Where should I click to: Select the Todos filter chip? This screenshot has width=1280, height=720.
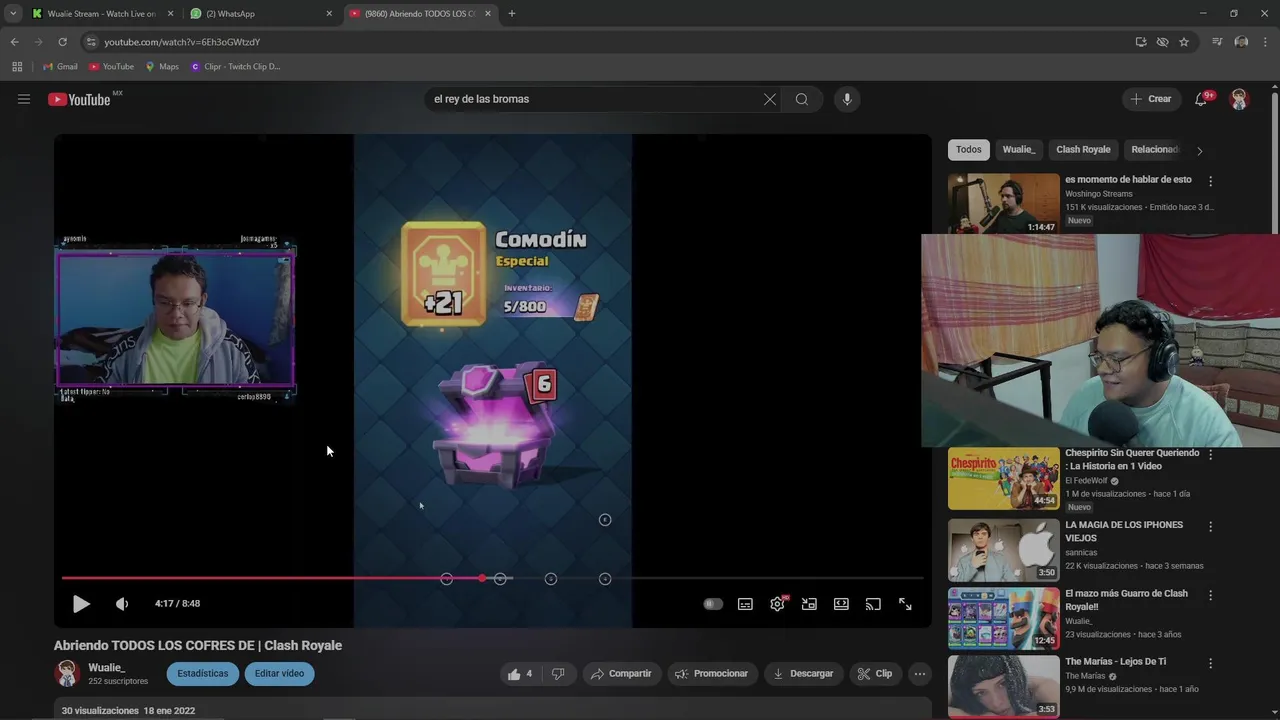(x=968, y=149)
